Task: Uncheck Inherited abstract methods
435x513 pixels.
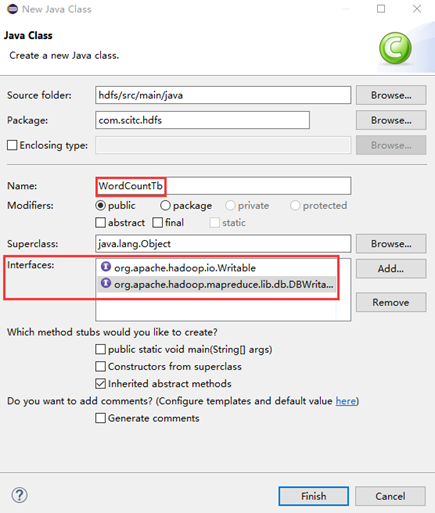Action: 100,384
